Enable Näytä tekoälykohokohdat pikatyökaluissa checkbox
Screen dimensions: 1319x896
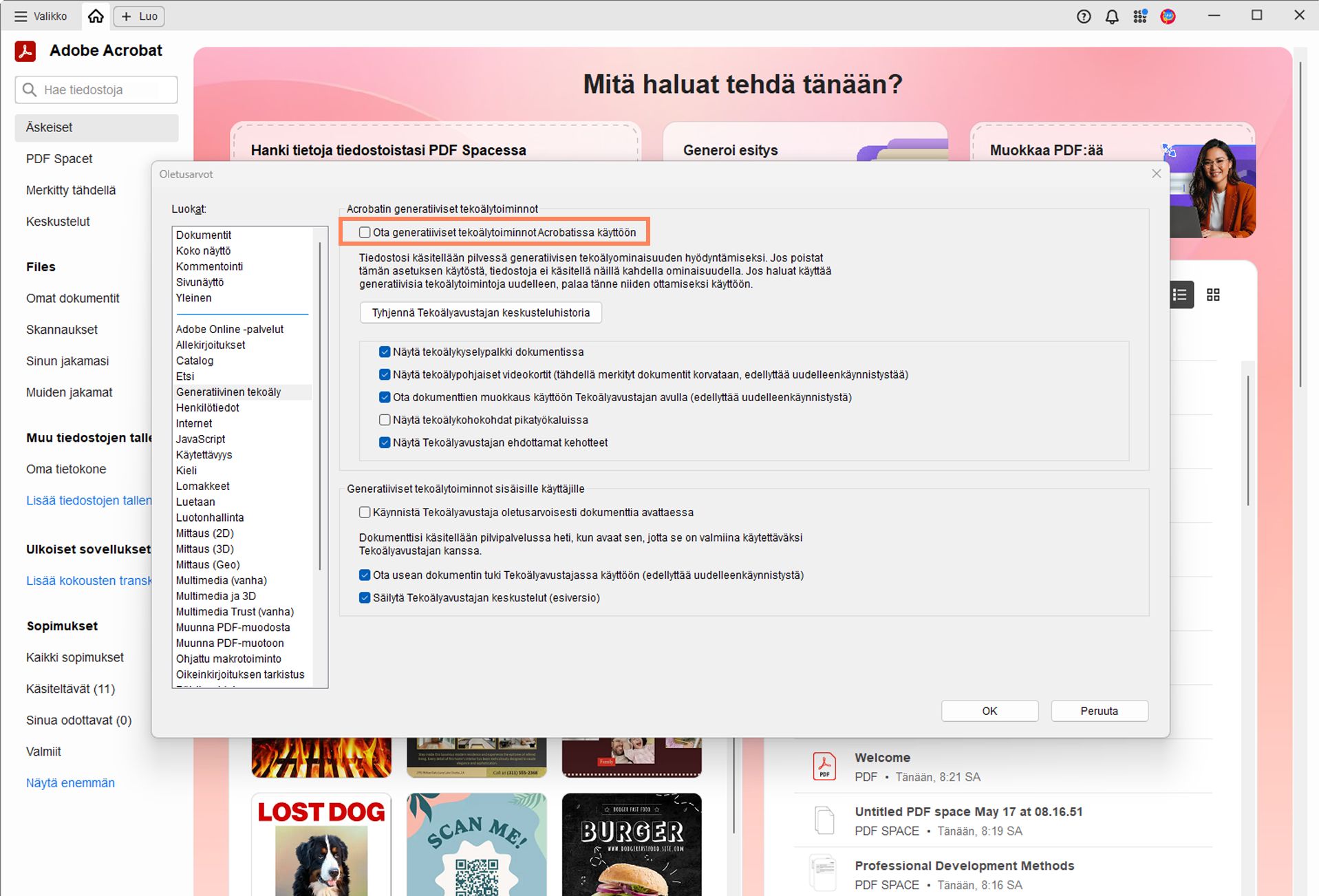(385, 420)
